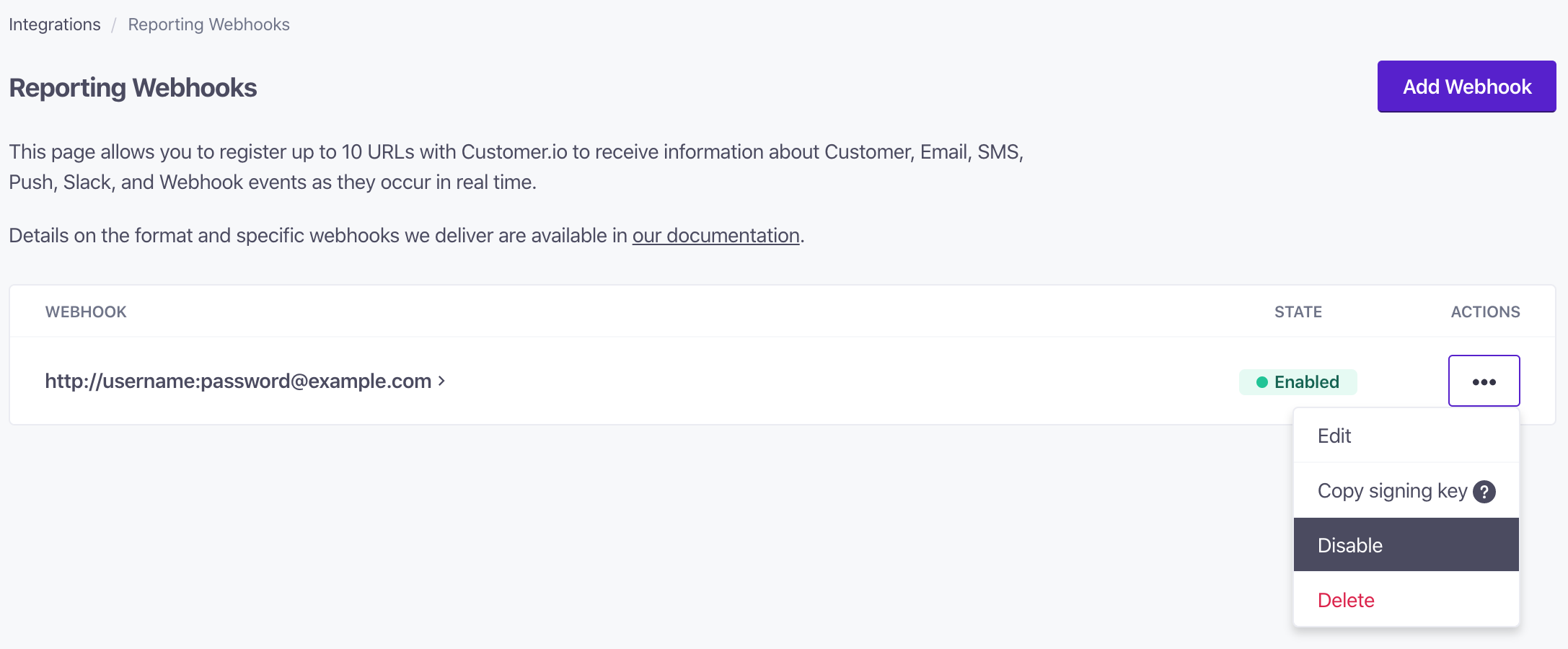The width and height of the screenshot is (1568, 649).
Task: Open the three-dot actions menu
Action: click(x=1484, y=381)
